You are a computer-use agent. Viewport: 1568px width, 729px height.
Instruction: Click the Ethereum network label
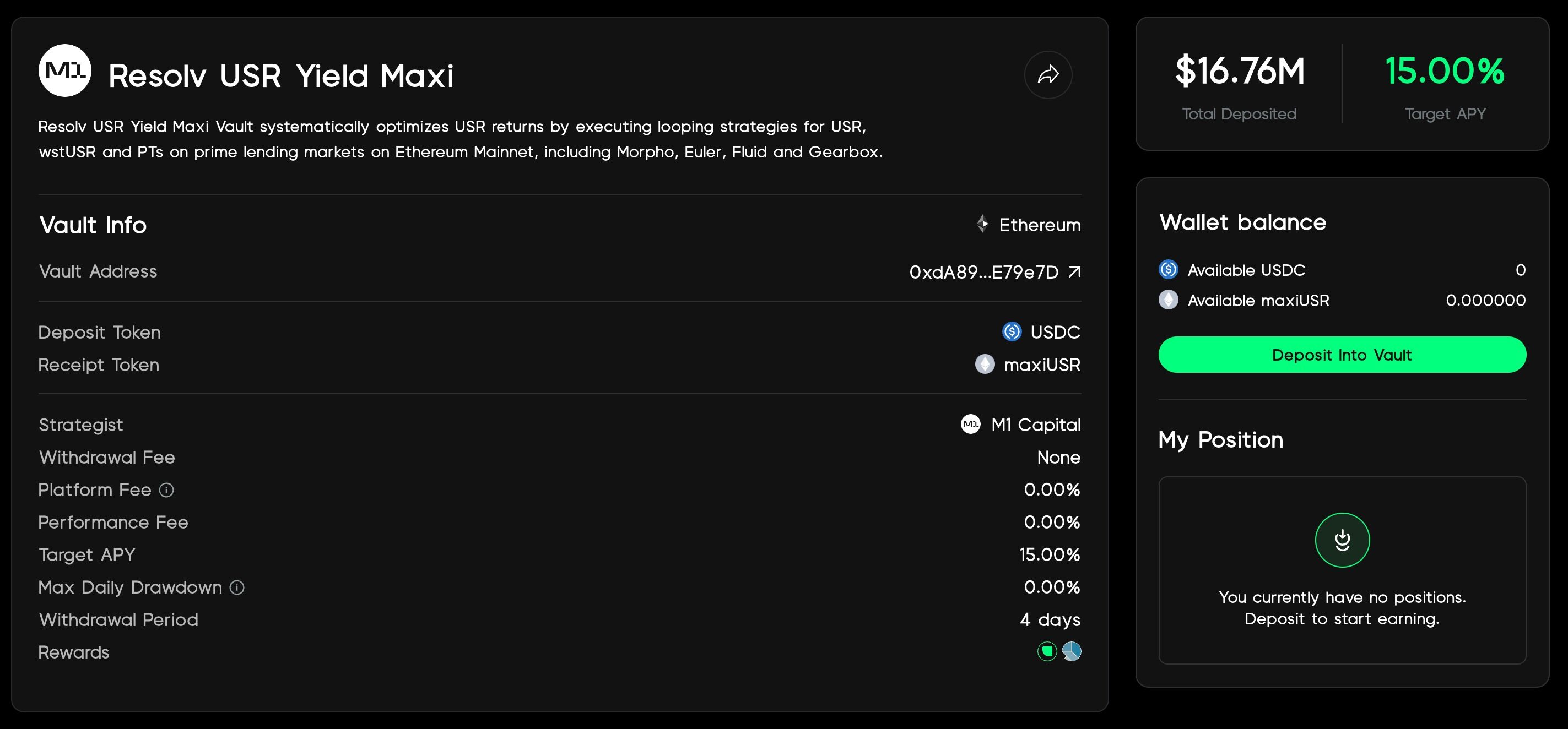1040,225
